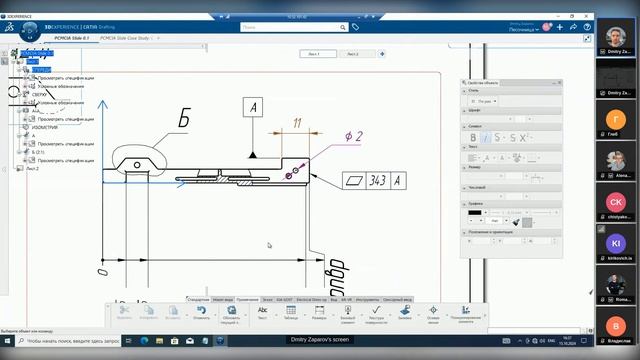
Task: Open the Help question mark icon
Action: [587, 27]
